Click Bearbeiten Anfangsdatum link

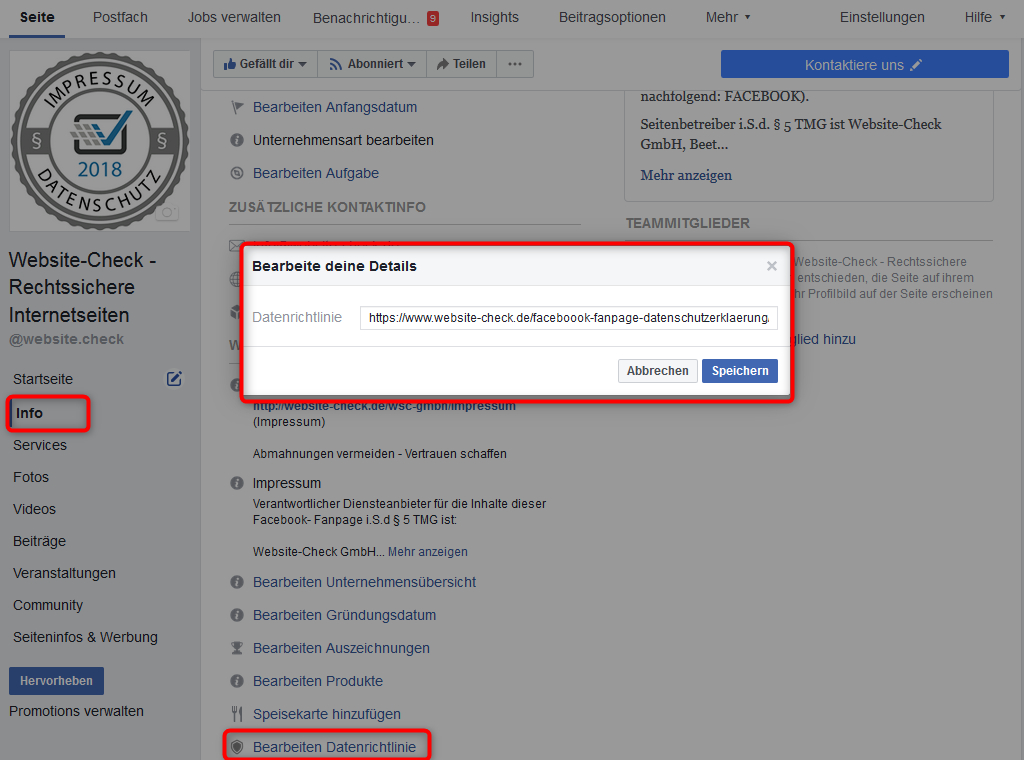click(x=335, y=107)
